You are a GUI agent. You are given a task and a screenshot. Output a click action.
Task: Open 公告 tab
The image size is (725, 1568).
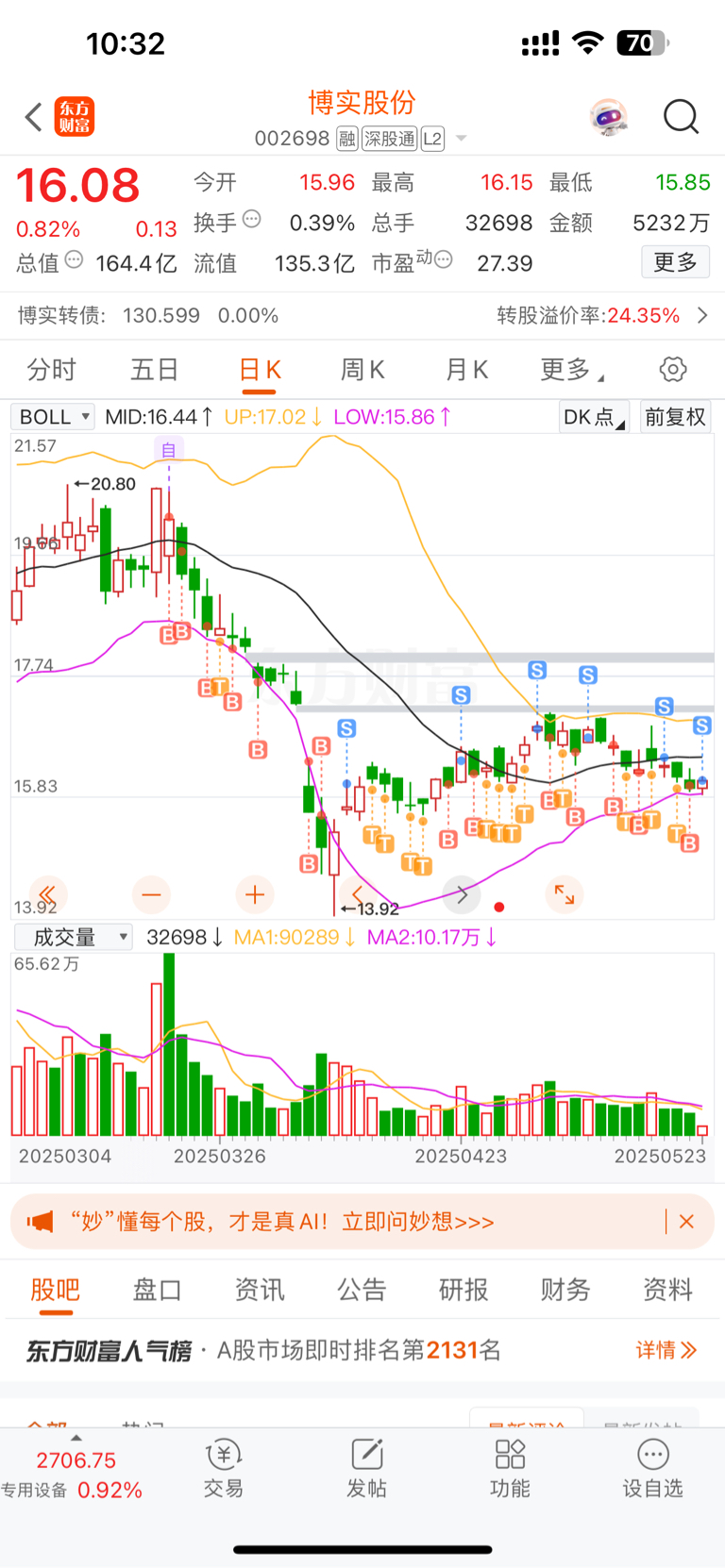tap(362, 1290)
